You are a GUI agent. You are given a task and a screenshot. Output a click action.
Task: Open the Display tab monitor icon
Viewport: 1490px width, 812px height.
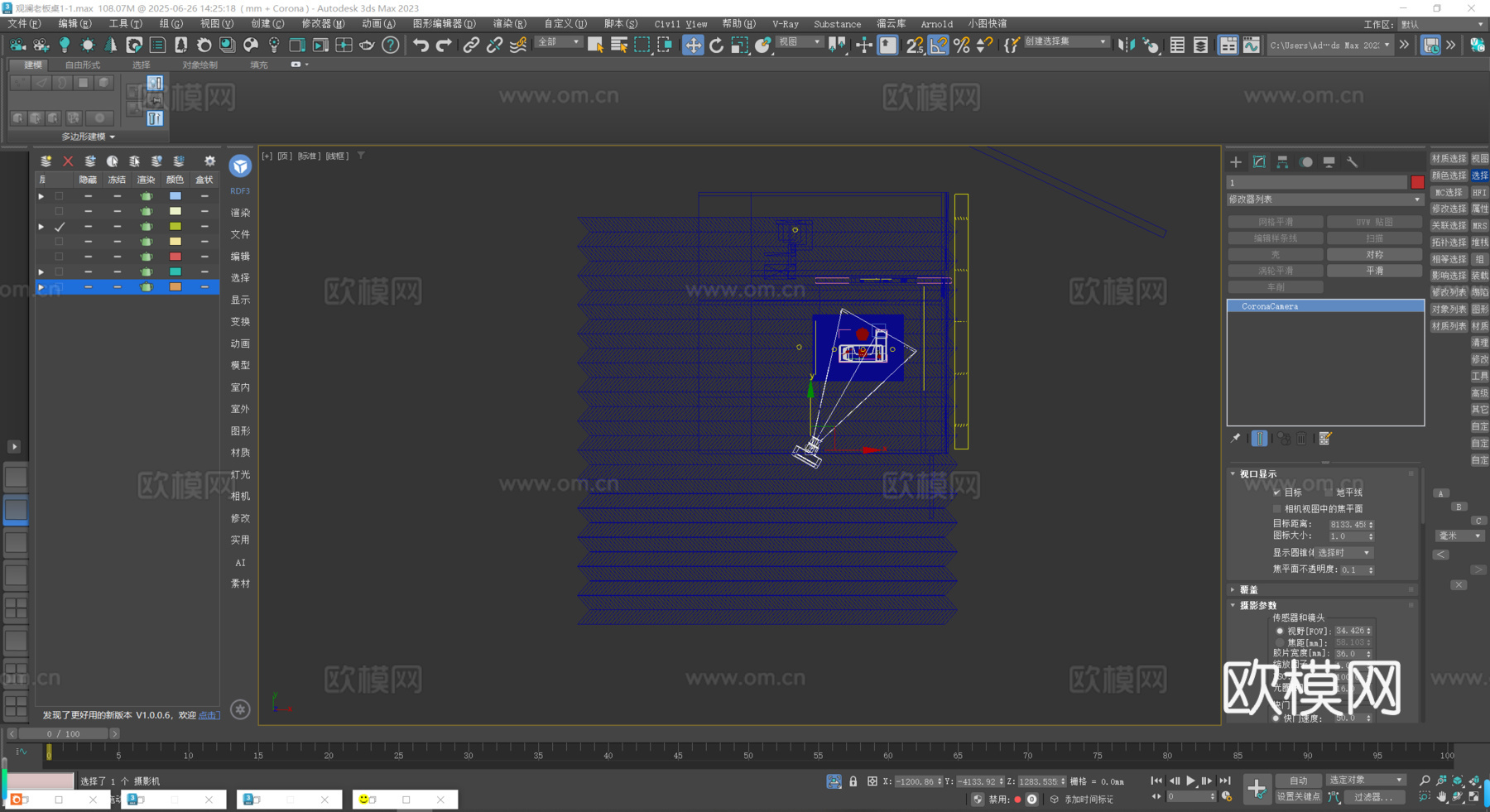pos(1329,162)
